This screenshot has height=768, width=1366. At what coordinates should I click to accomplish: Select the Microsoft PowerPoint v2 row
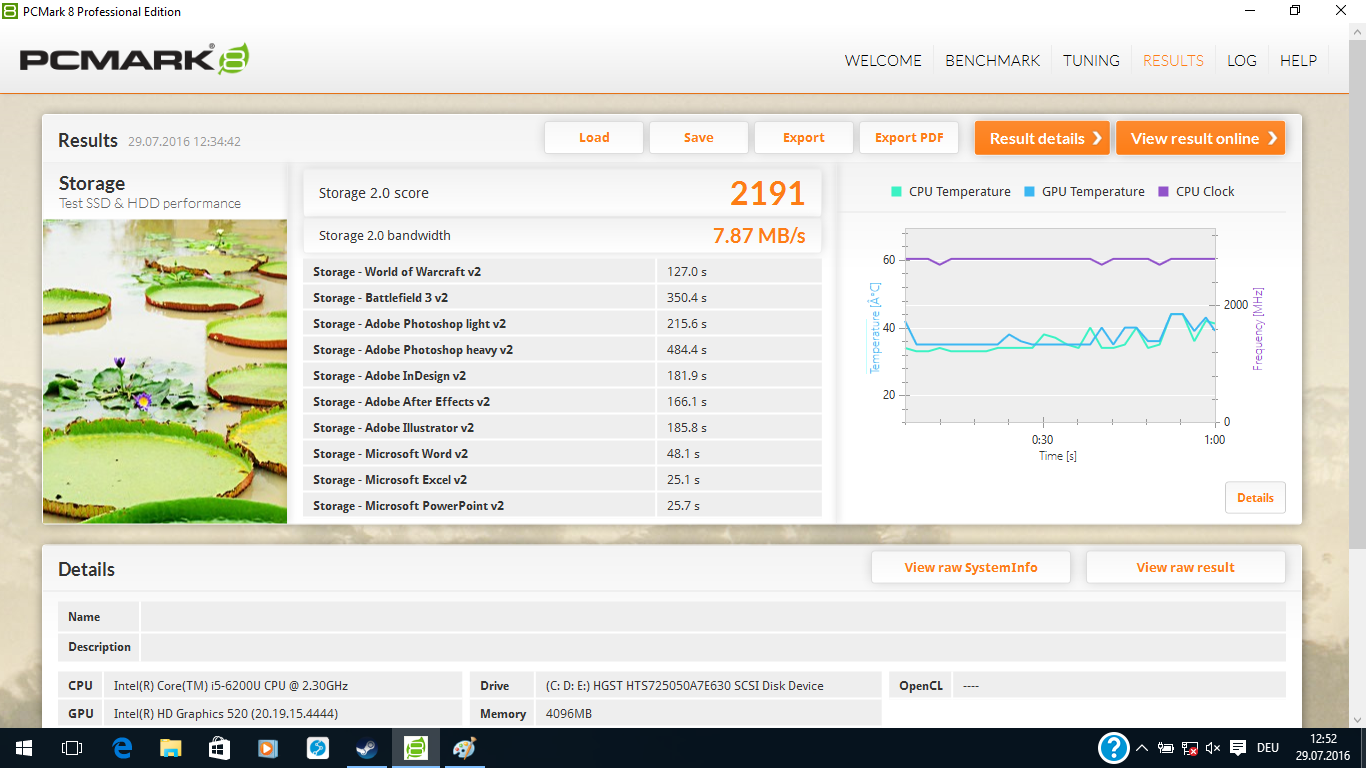[x=562, y=506]
